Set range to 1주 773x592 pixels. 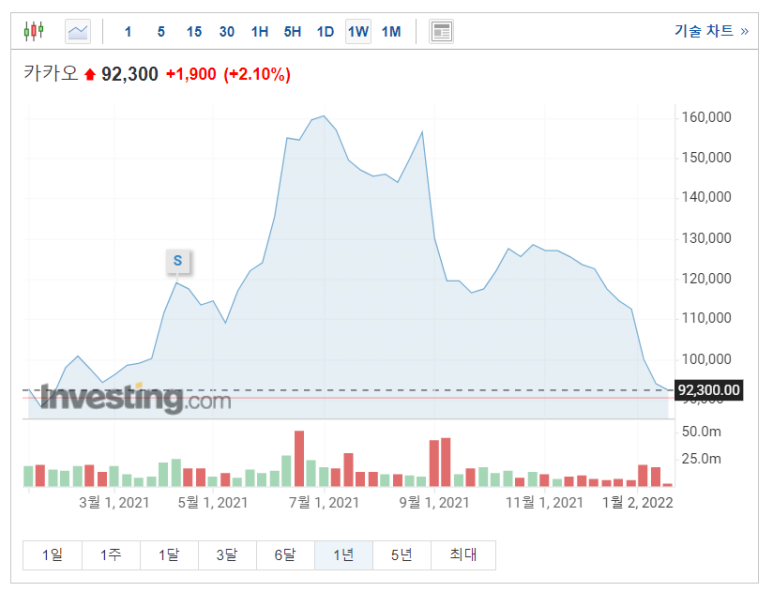(x=111, y=555)
